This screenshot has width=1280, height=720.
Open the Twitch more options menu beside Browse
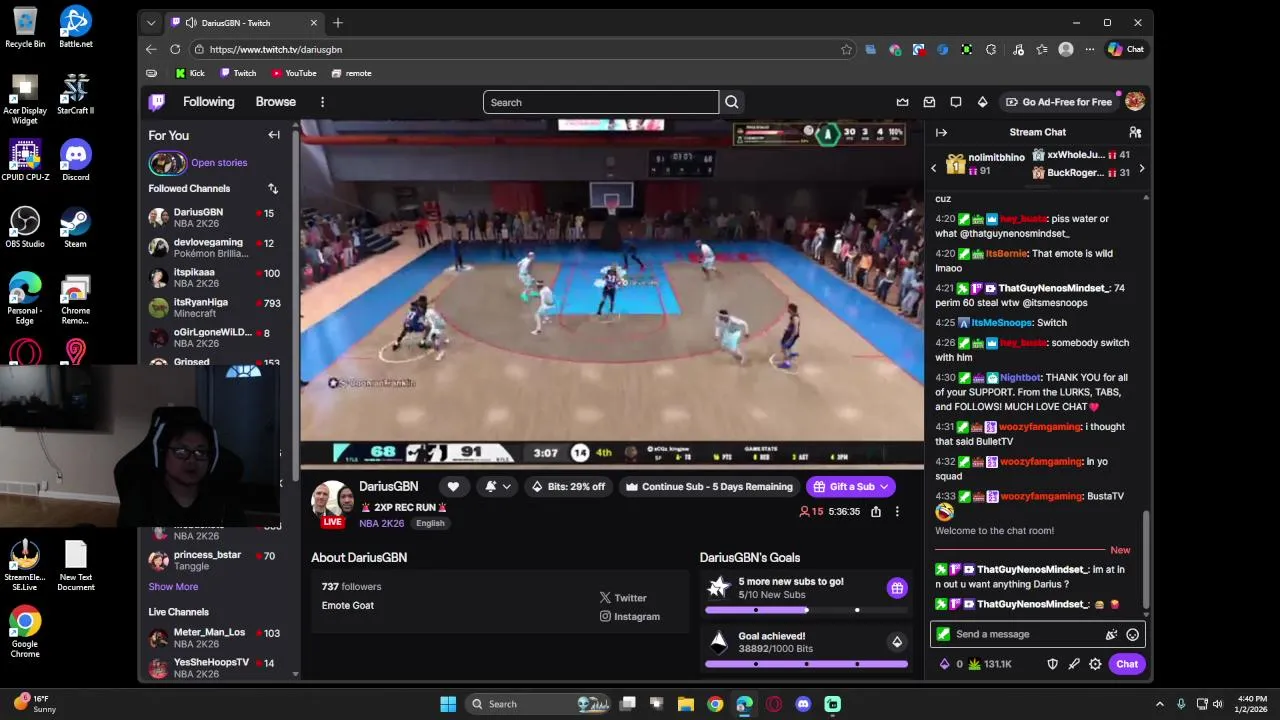click(322, 102)
